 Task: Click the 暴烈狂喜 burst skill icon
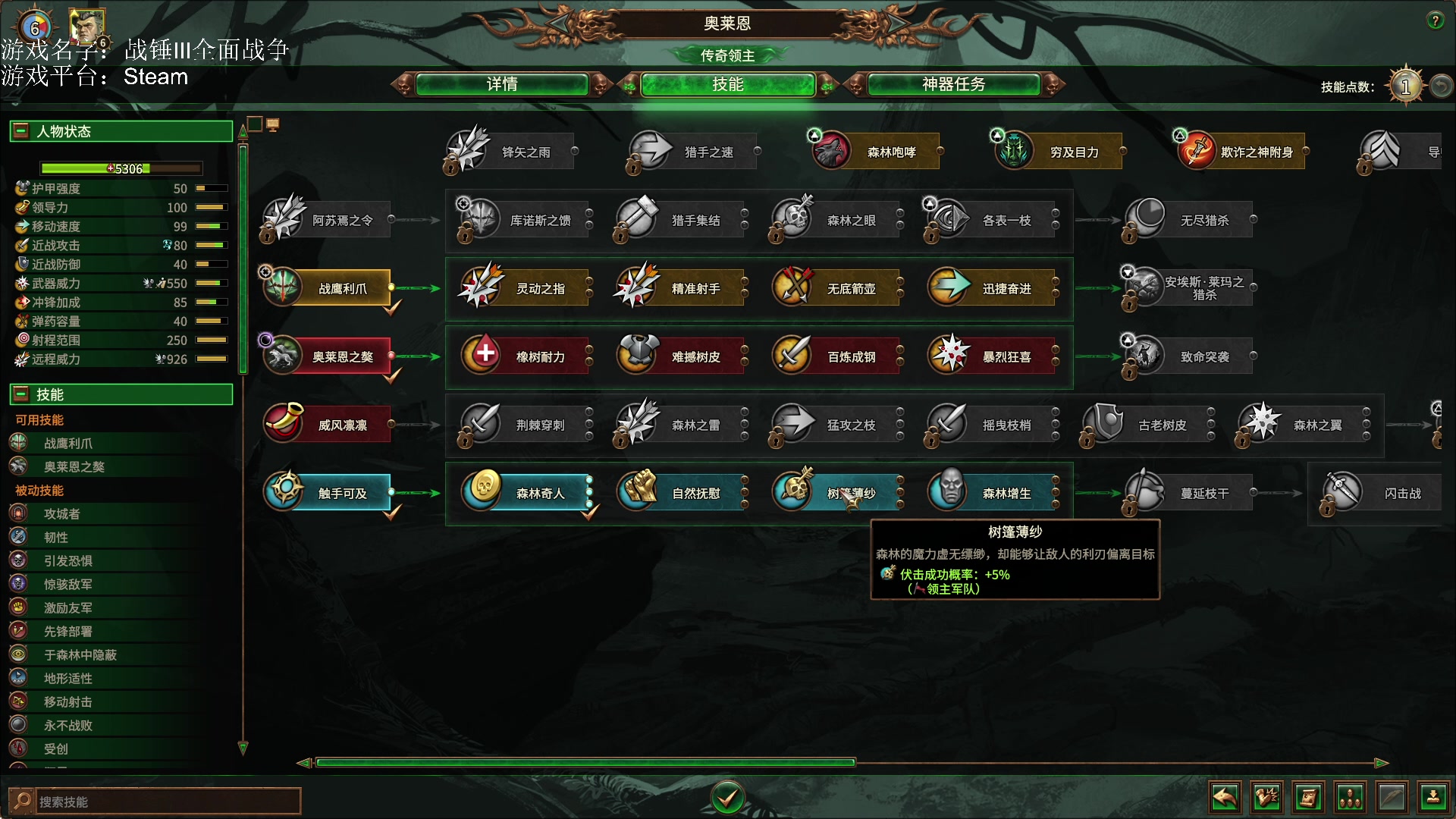949,354
